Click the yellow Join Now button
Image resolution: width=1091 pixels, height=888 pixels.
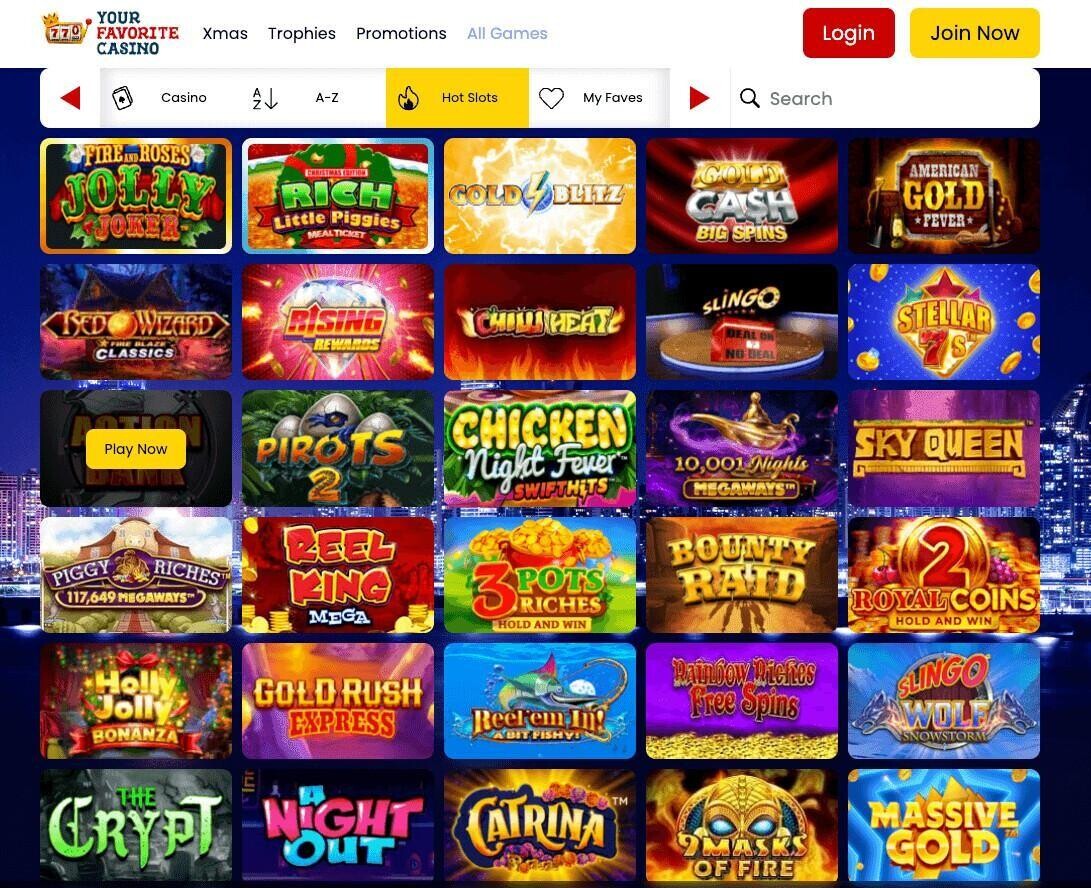tap(974, 33)
